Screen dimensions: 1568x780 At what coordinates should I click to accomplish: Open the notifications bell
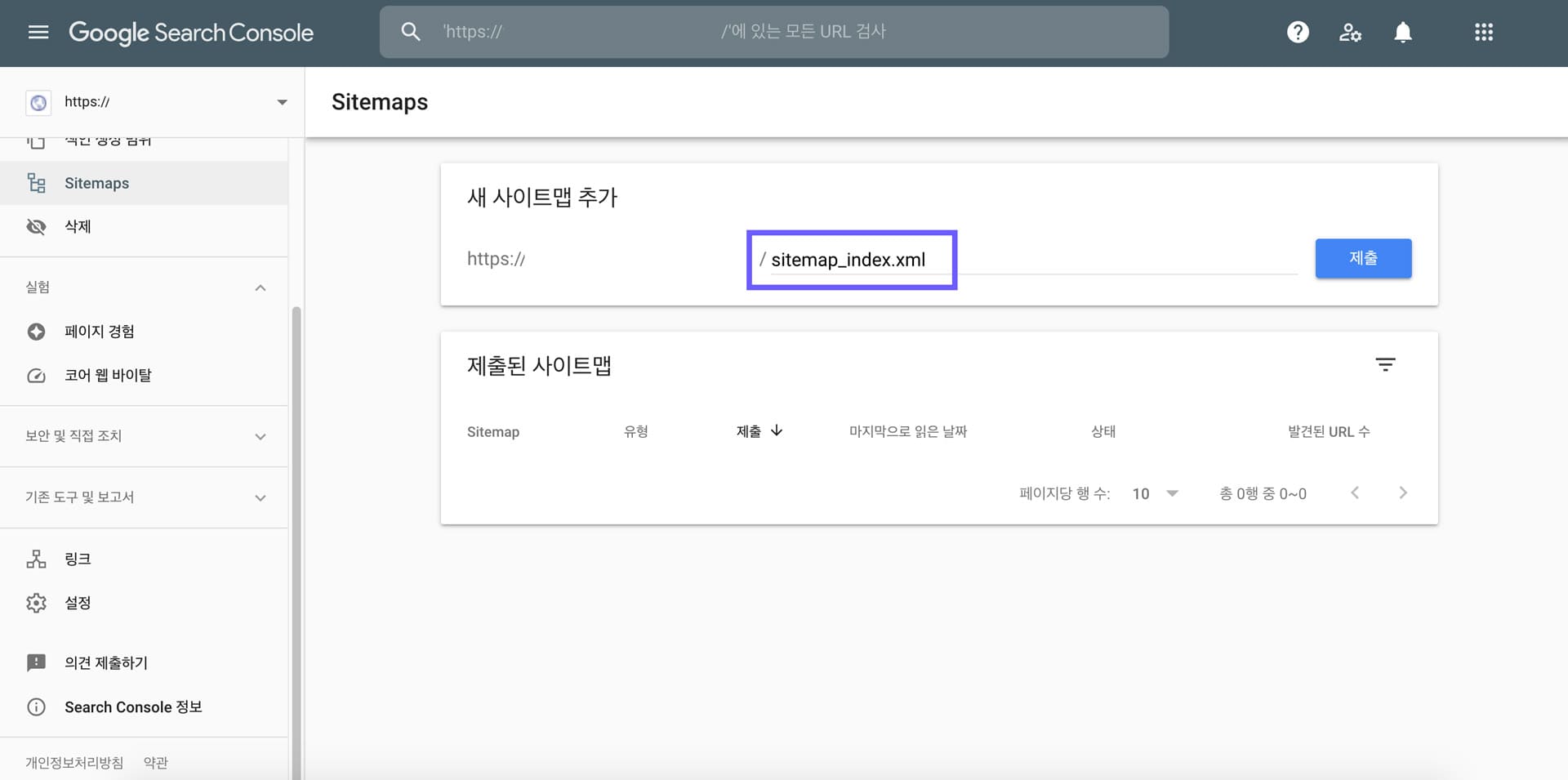tap(1402, 32)
